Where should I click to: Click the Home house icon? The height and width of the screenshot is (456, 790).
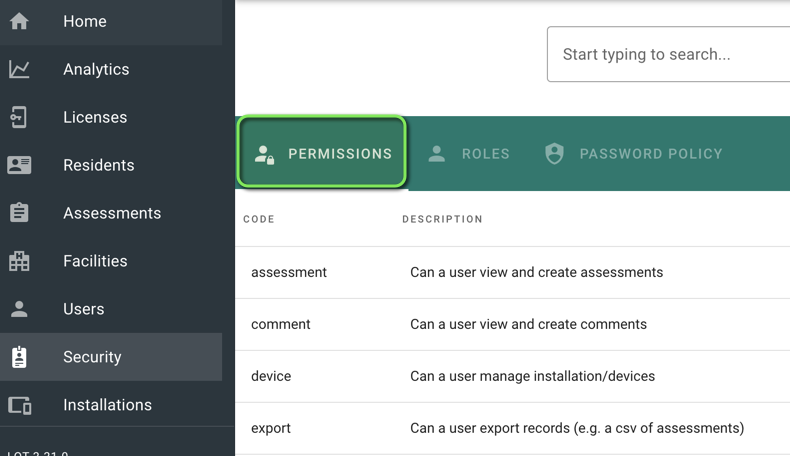coord(19,21)
